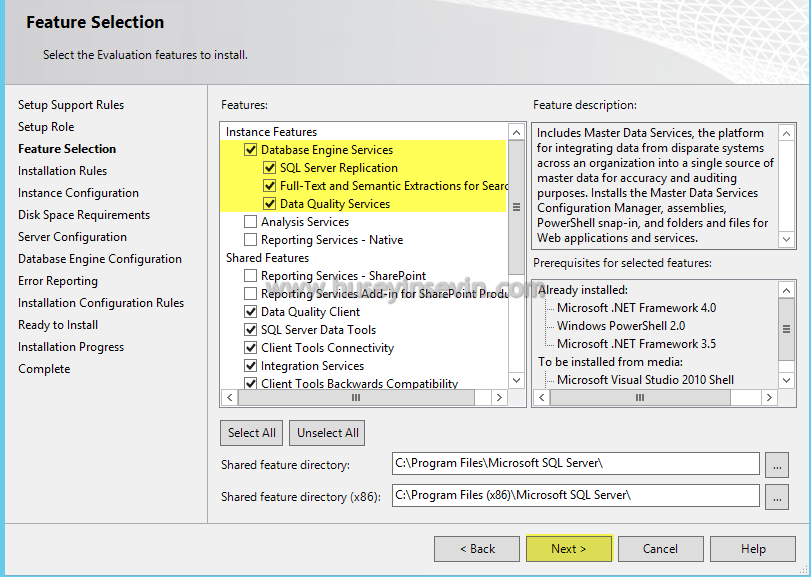Browse for Shared feature directory (x86)

click(777, 497)
